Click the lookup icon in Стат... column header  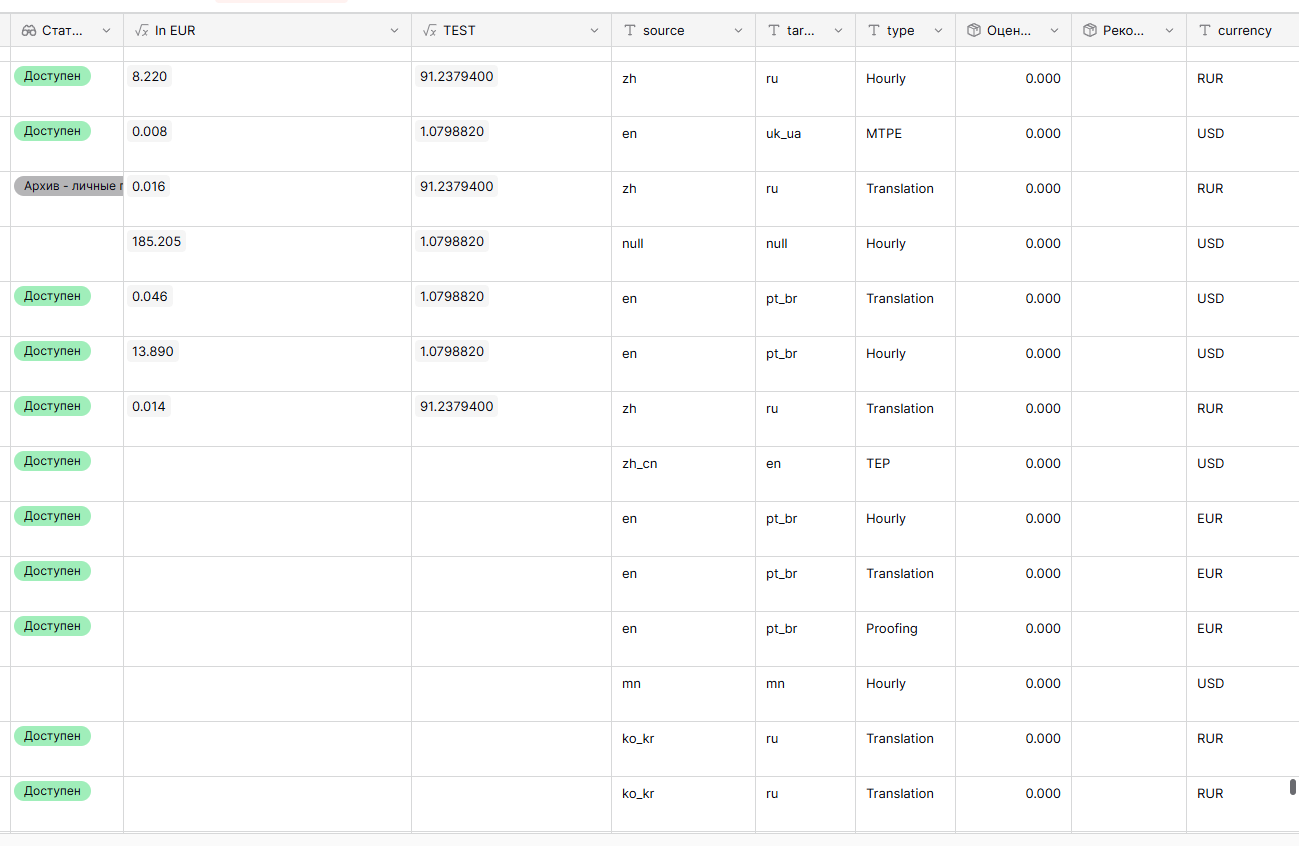(x=29, y=31)
